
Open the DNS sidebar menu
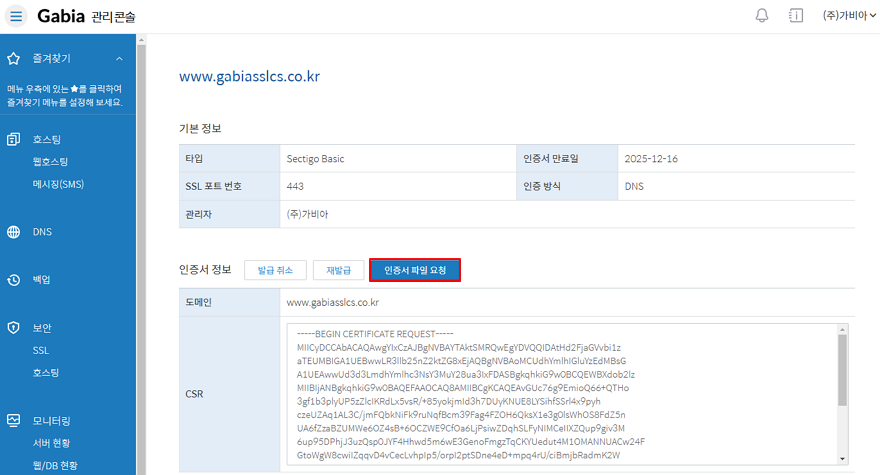42,232
